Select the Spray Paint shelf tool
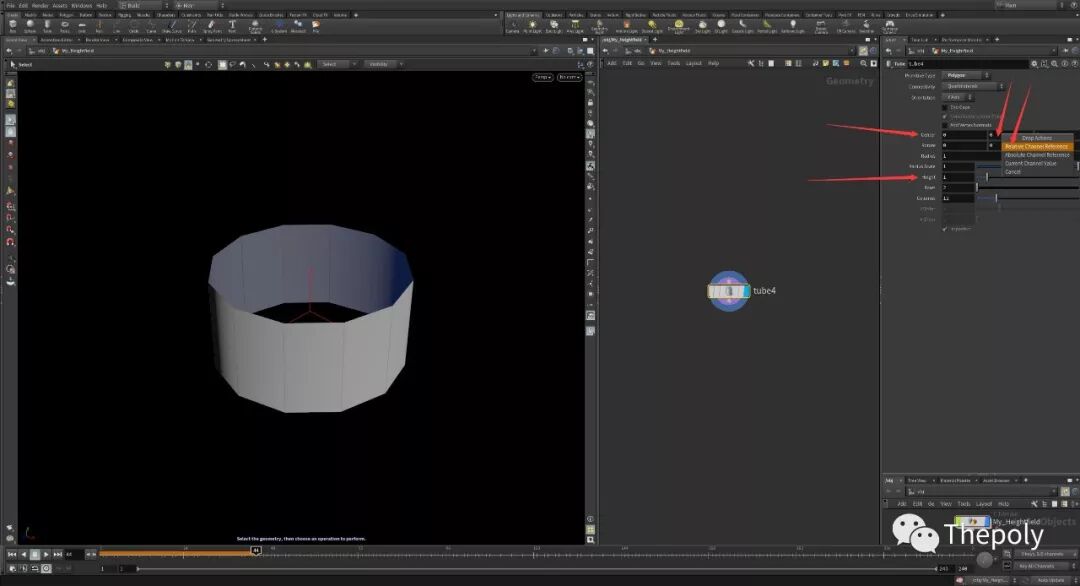The width and height of the screenshot is (1080, 586). pos(211,26)
